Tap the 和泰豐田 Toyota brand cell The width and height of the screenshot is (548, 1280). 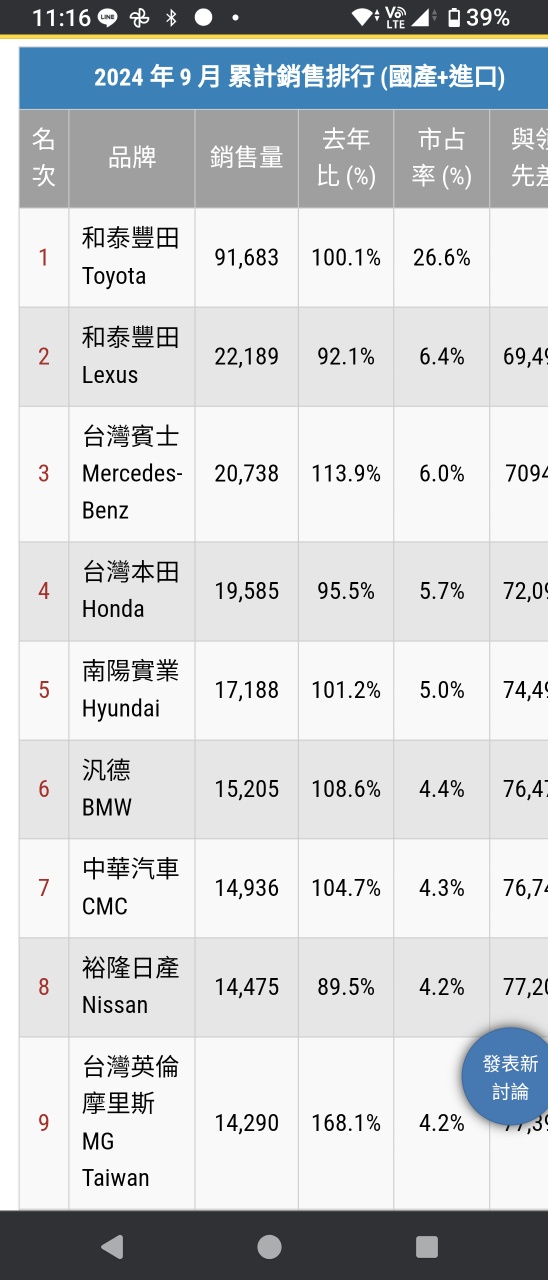point(132,257)
